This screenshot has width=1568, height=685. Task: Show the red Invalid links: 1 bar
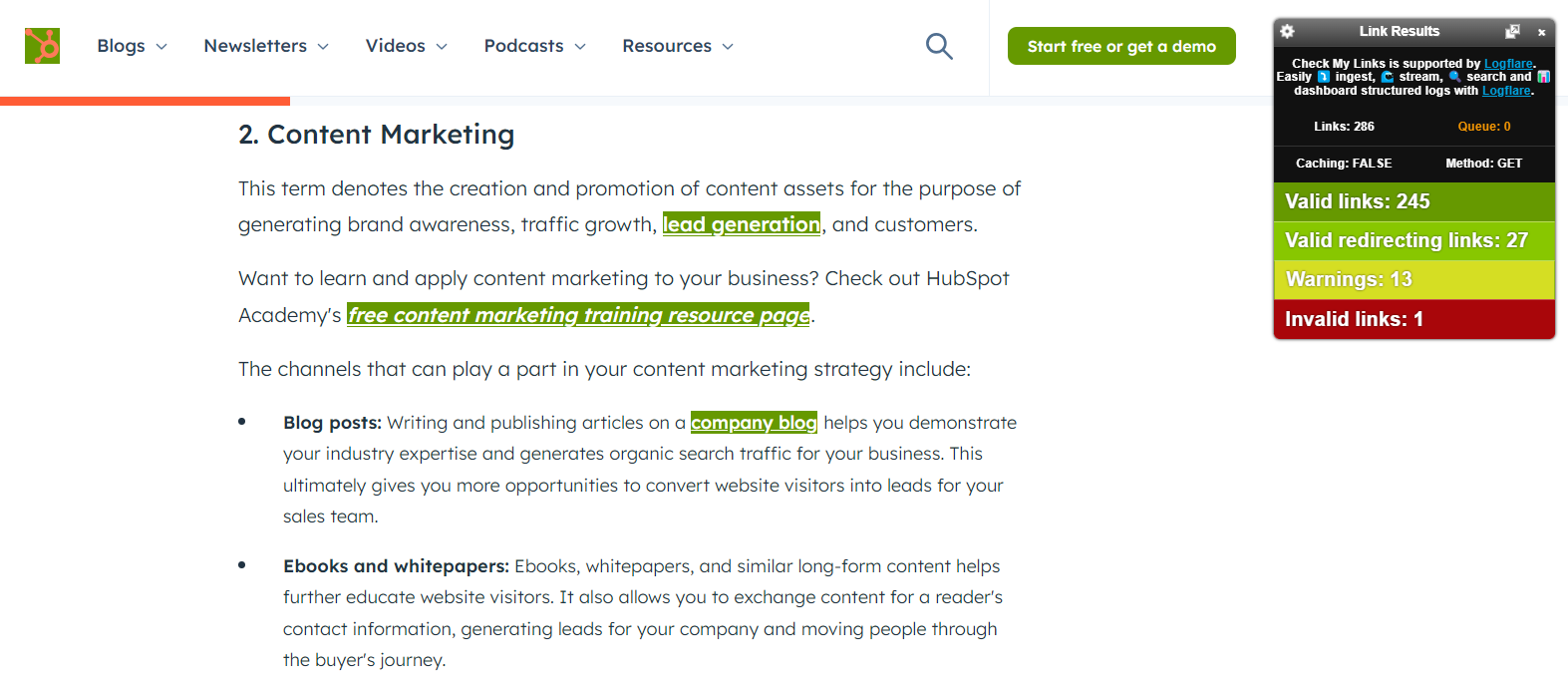1413,319
